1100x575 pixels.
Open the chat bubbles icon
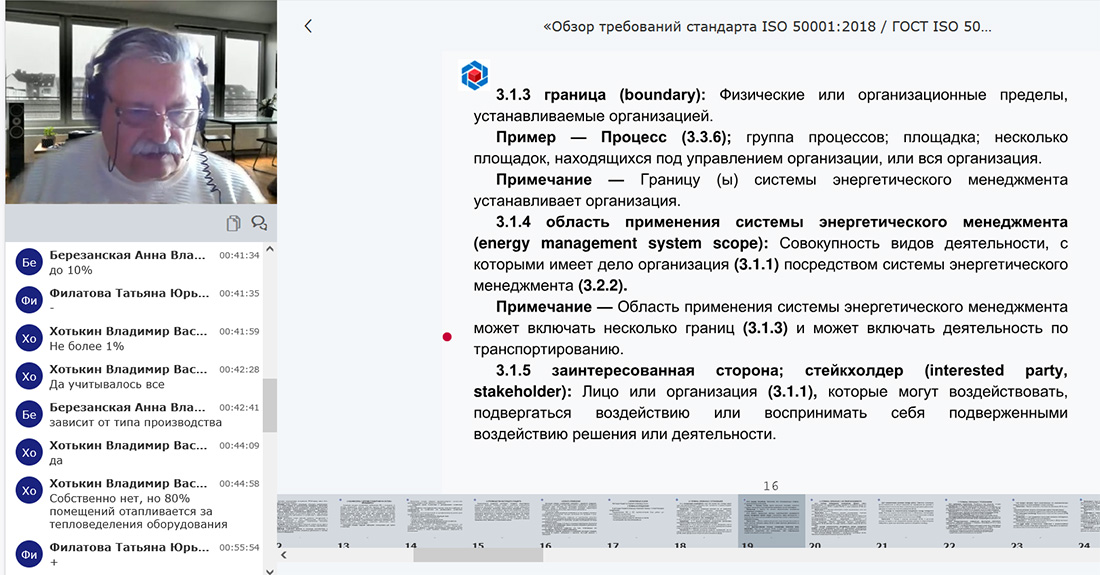(x=259, y=223)
